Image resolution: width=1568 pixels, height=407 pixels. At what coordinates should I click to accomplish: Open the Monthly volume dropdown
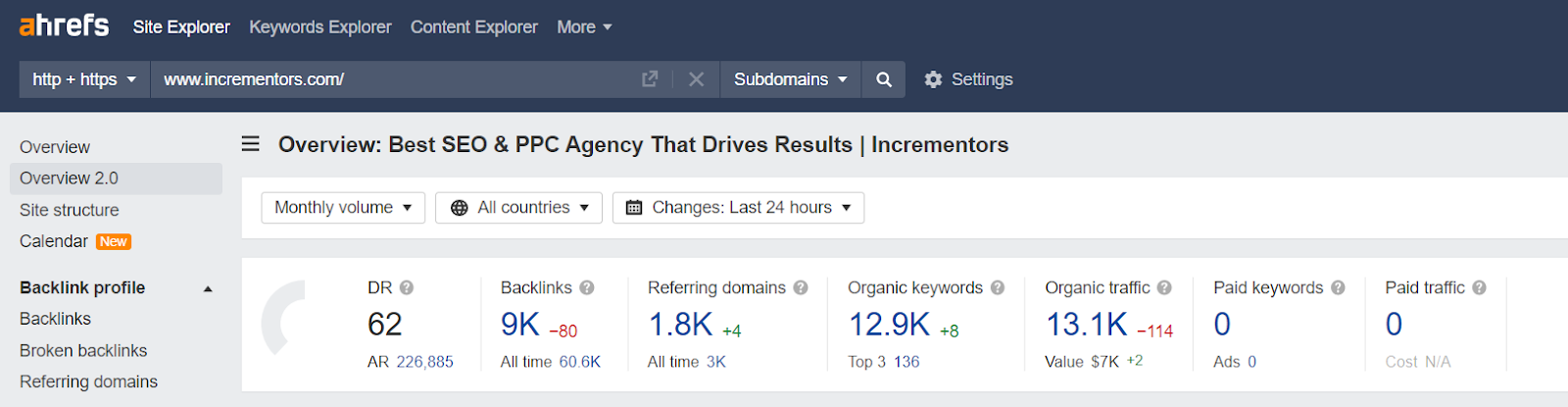point(343,208)
